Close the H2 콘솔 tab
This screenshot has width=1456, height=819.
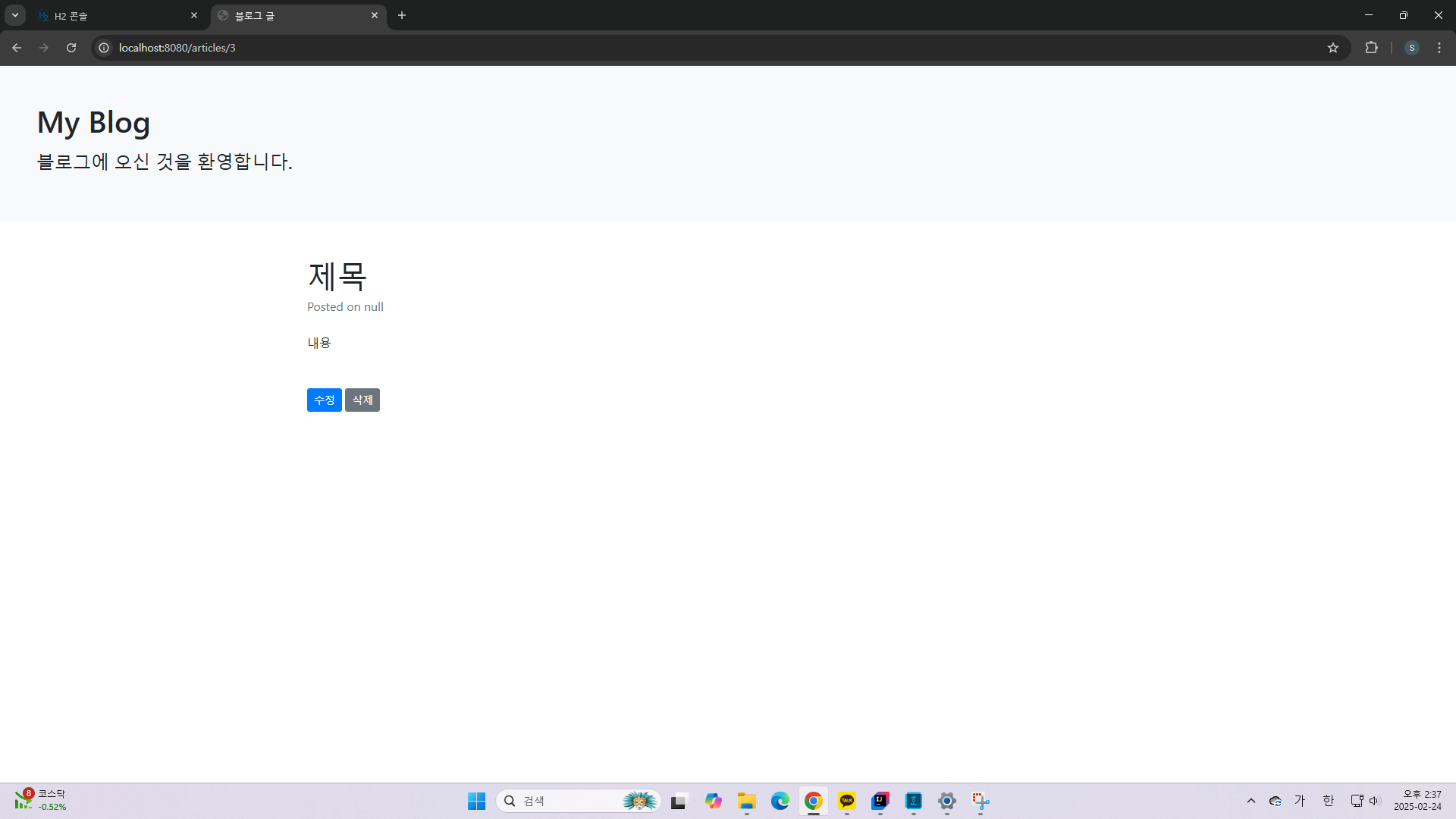pos(194,15)
